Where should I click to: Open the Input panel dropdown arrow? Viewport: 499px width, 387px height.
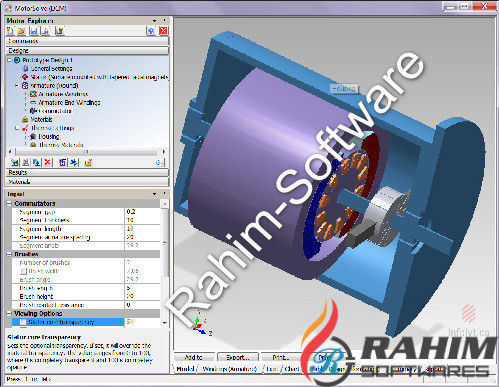pyautogui.click(x=154, y=194)
